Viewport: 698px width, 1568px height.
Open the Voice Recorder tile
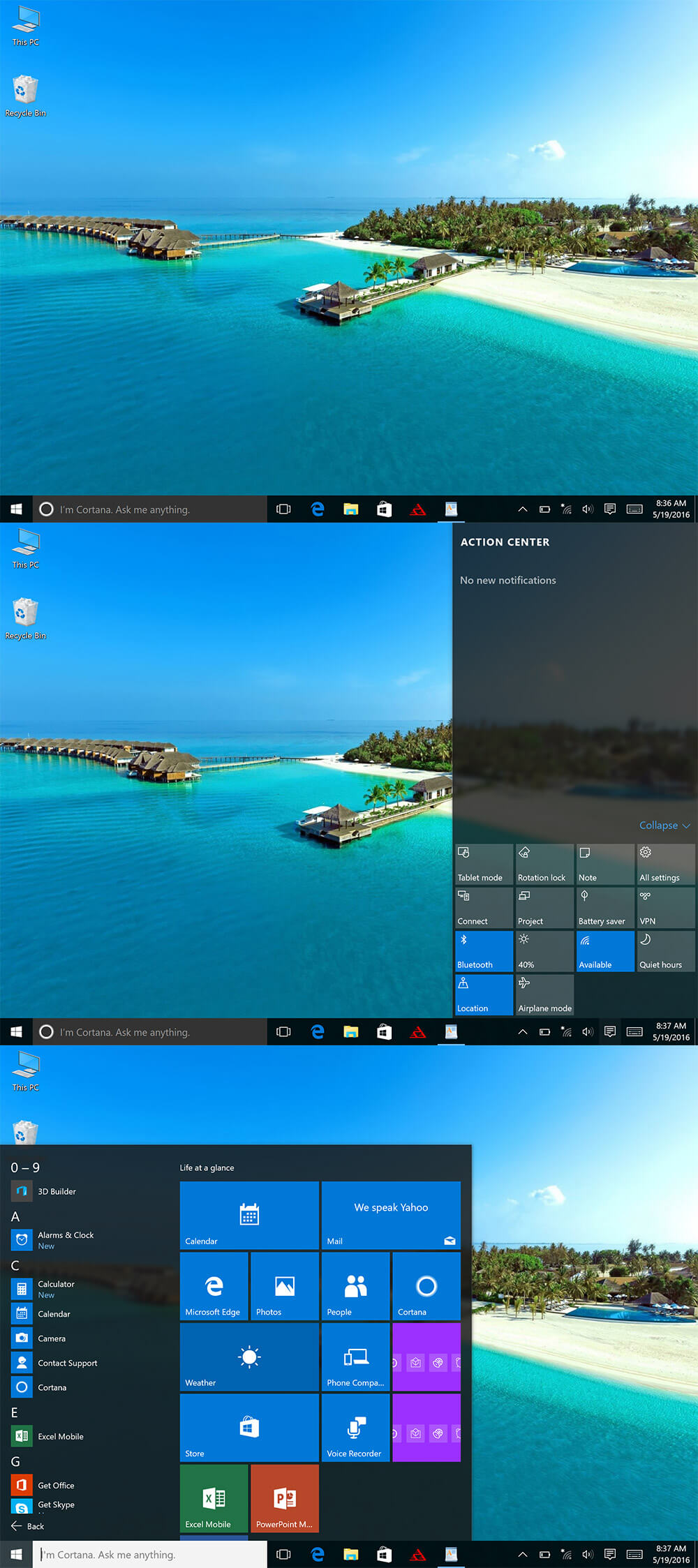coord(355,1428)
